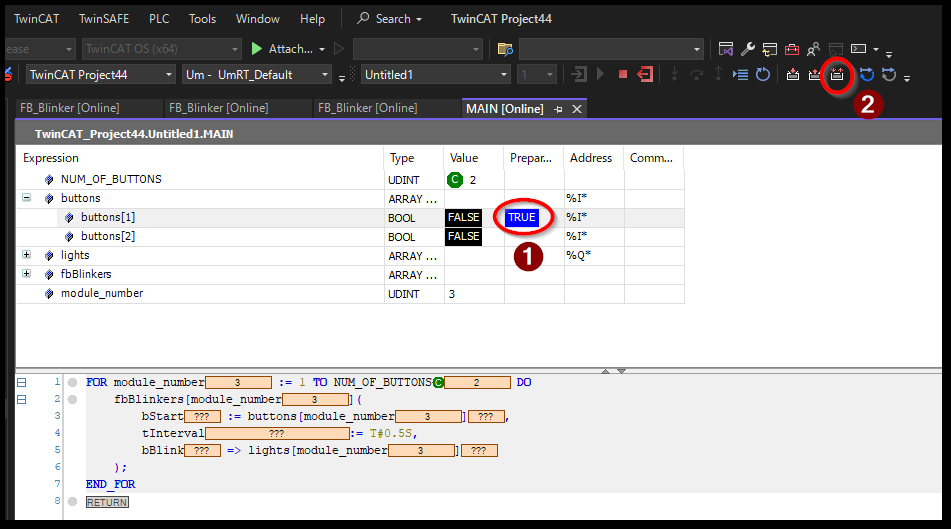This screenshot has height=529, width=951.
Task: Click the Write values toolbar icon
Action: pos(793,74)
